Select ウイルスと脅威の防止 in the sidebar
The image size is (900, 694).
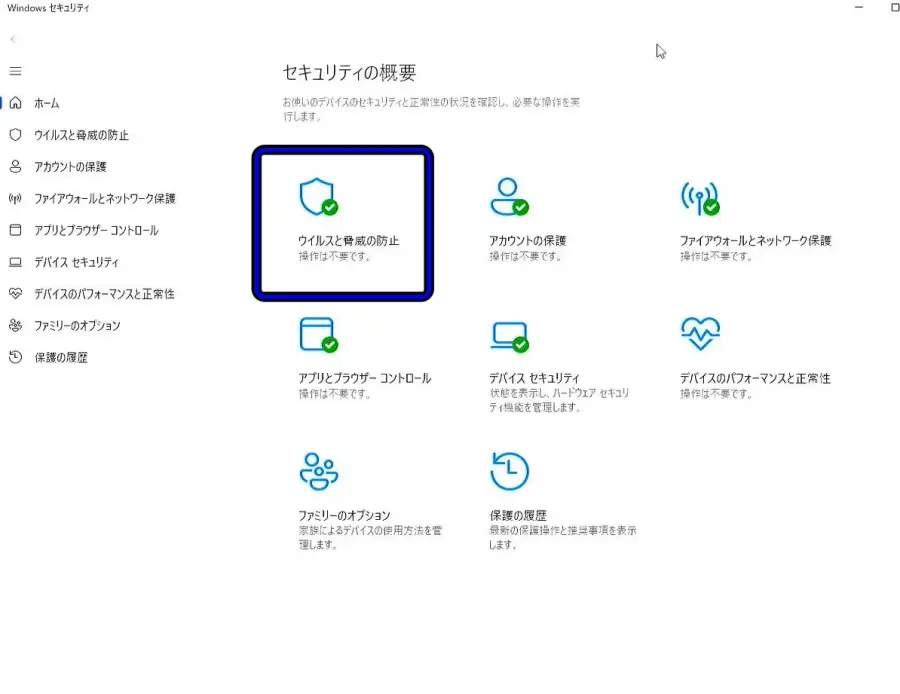[x=81, y=135]
